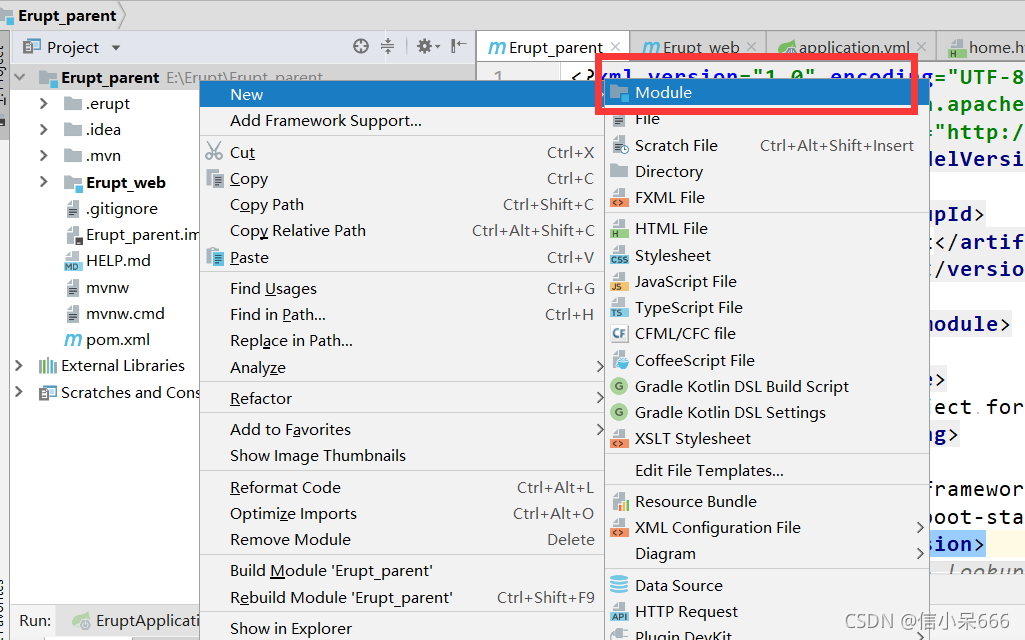
Task: Click the Paste clipboard icon
Action: tap(215, 257)
